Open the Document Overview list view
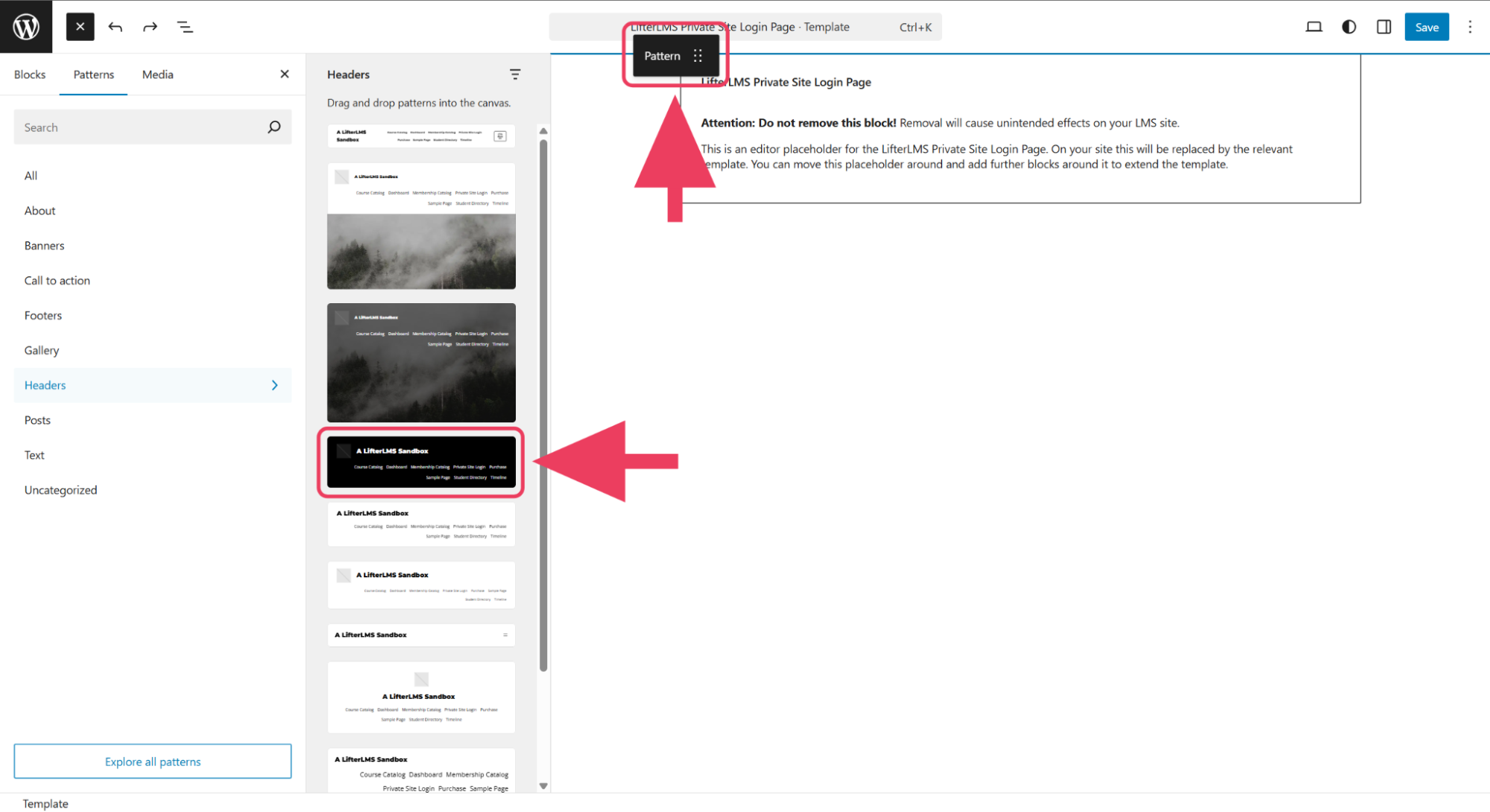Image resolution: width=1490 pixels, height=812 pixels. (x=185, y=27)
